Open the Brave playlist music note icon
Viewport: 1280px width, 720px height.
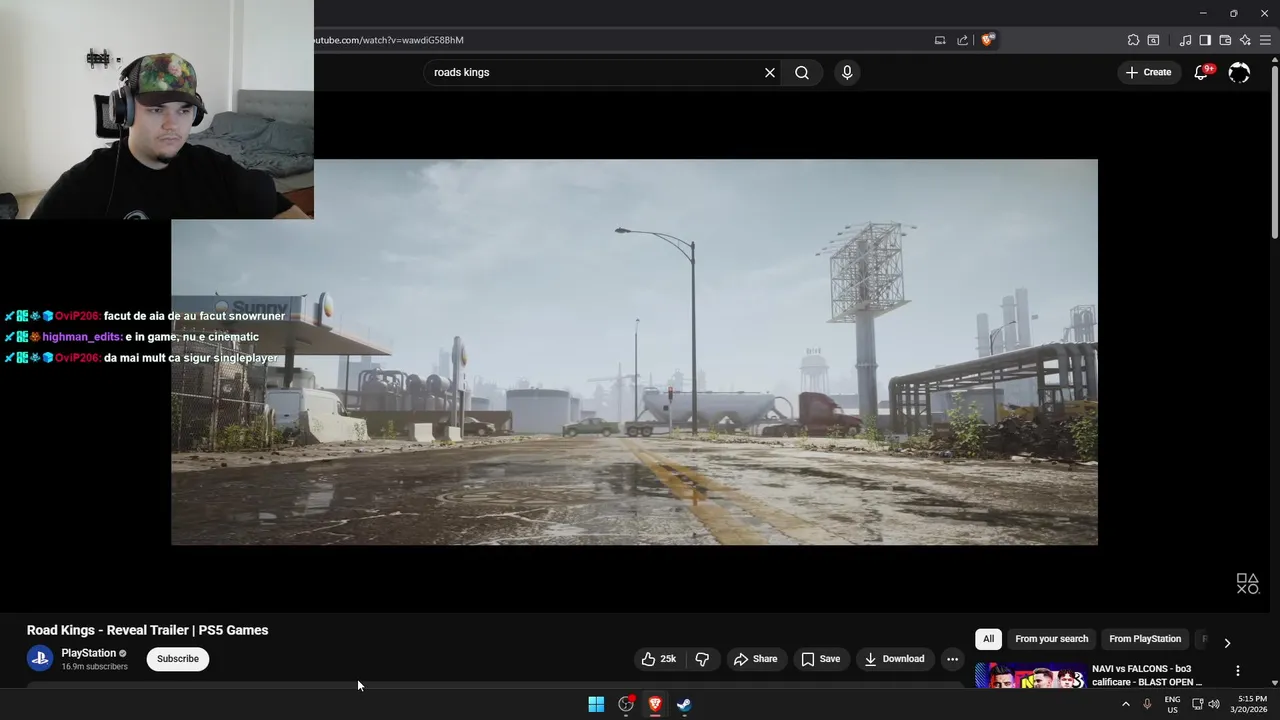coord(1185,40)
